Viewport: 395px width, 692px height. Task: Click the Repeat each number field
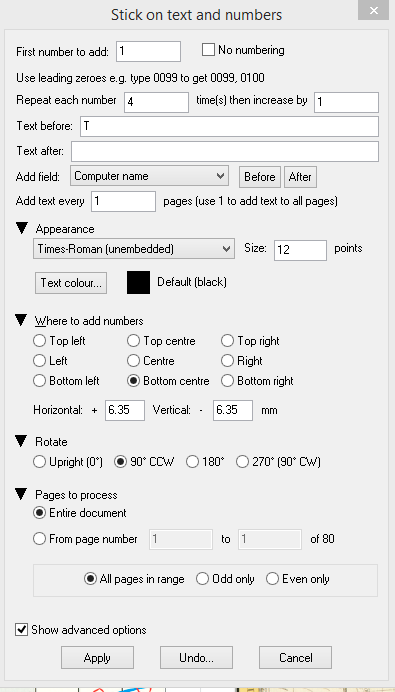point(157,102)
